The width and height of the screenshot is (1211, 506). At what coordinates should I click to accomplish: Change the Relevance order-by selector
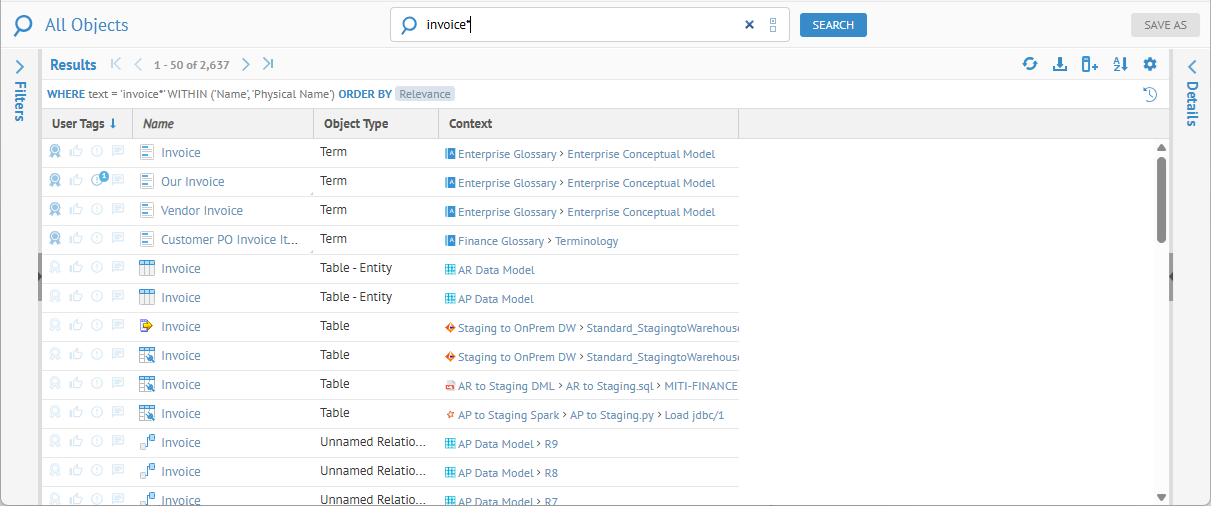point(425,94)
